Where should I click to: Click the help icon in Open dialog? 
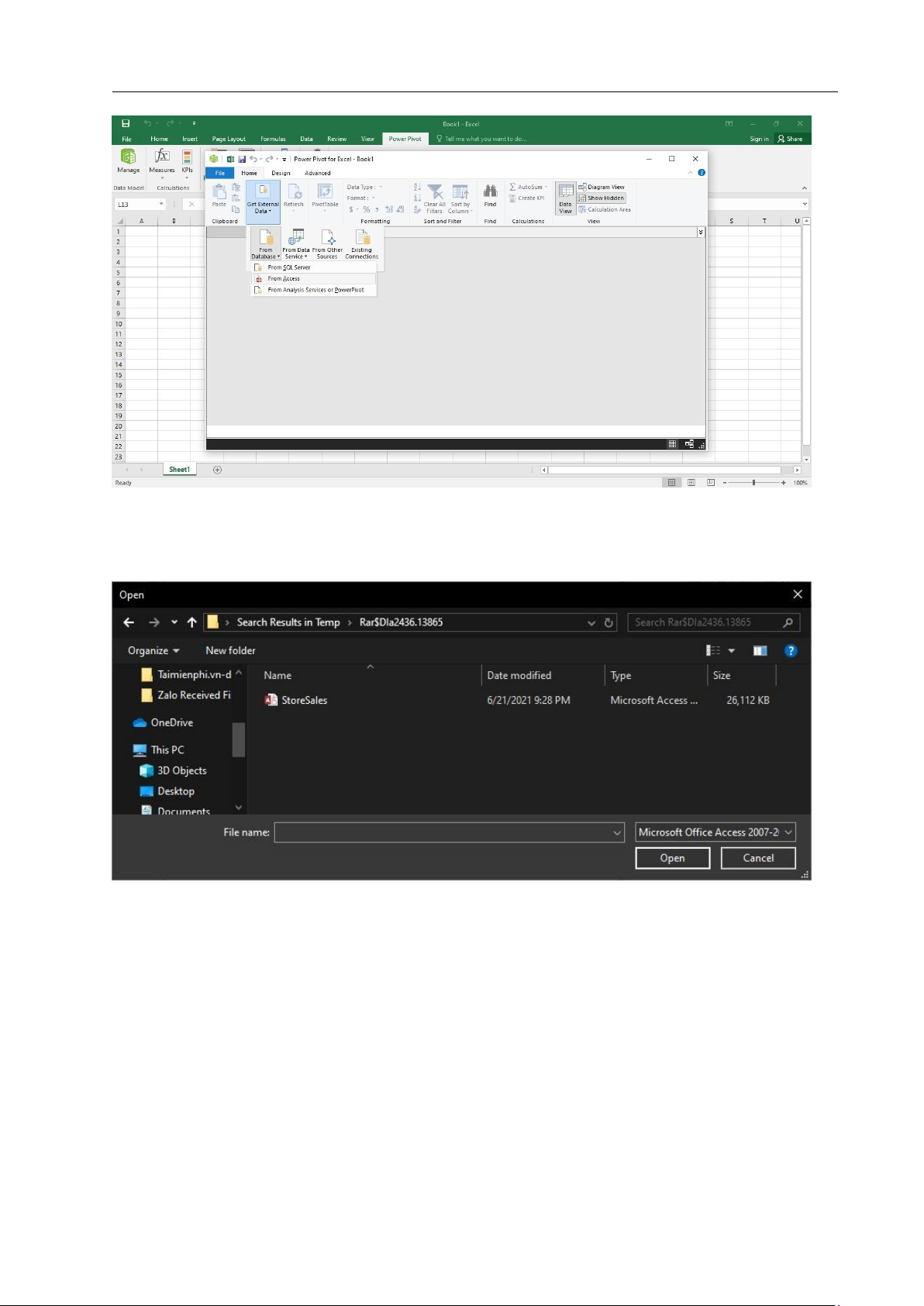click(x=790, y=651)
